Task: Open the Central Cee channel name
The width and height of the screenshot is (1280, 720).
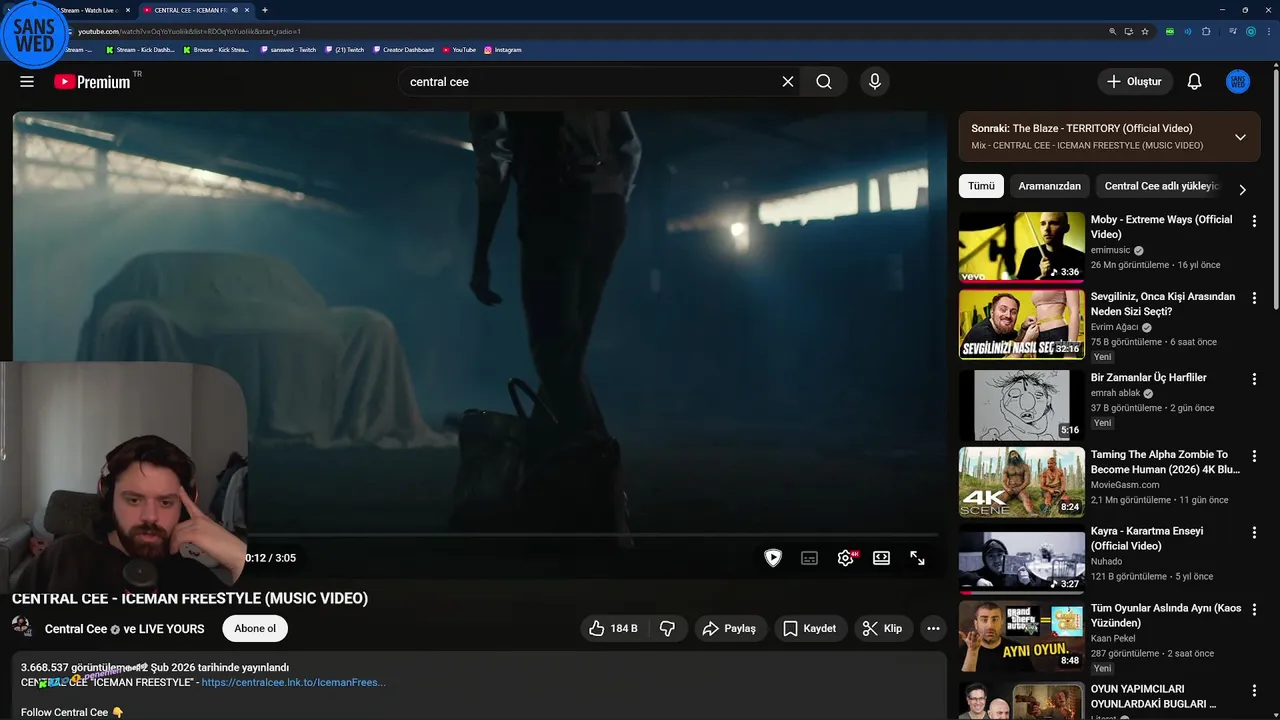Action: [x=76, y=629]
